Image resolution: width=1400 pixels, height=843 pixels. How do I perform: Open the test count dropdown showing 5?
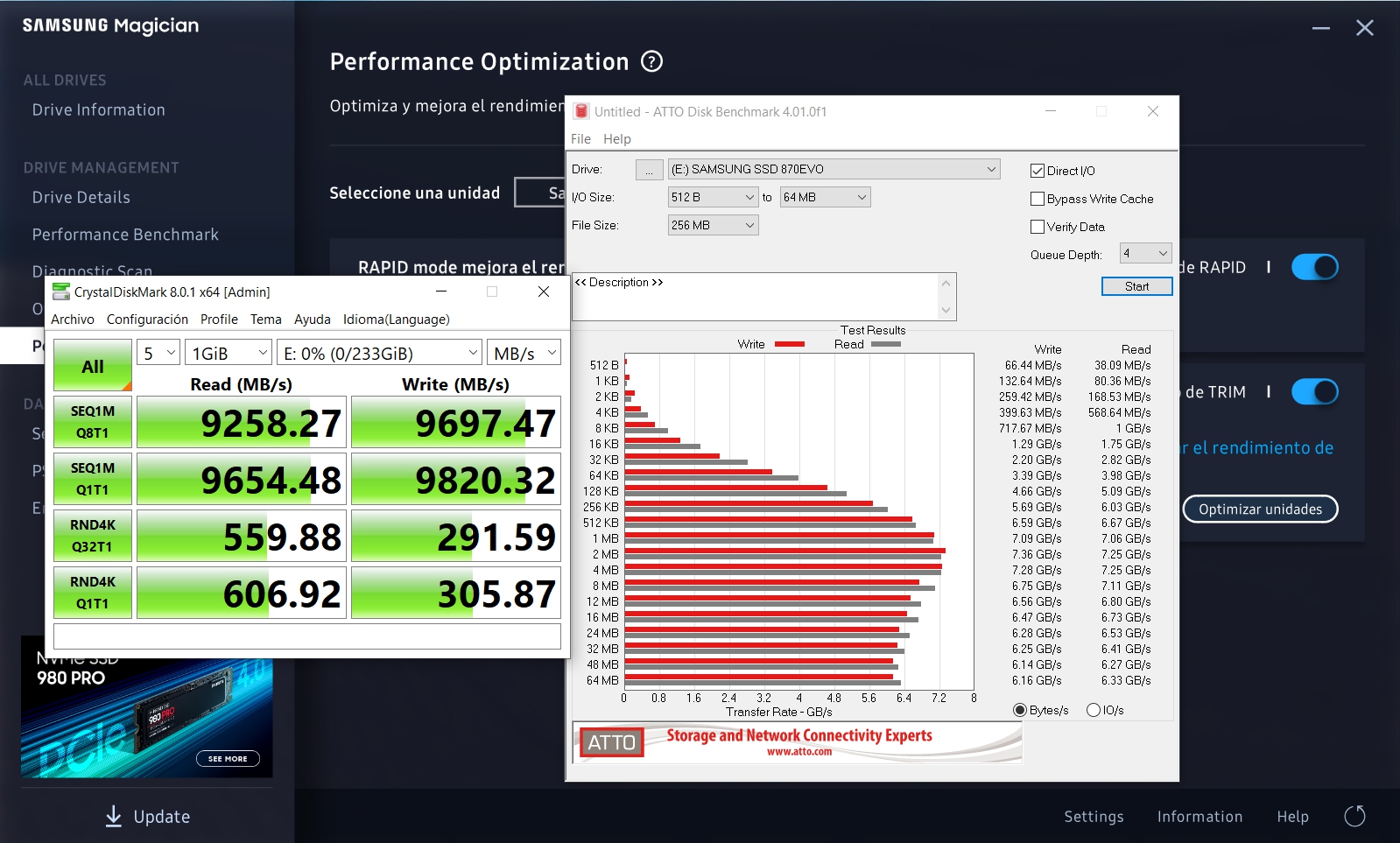158,353
